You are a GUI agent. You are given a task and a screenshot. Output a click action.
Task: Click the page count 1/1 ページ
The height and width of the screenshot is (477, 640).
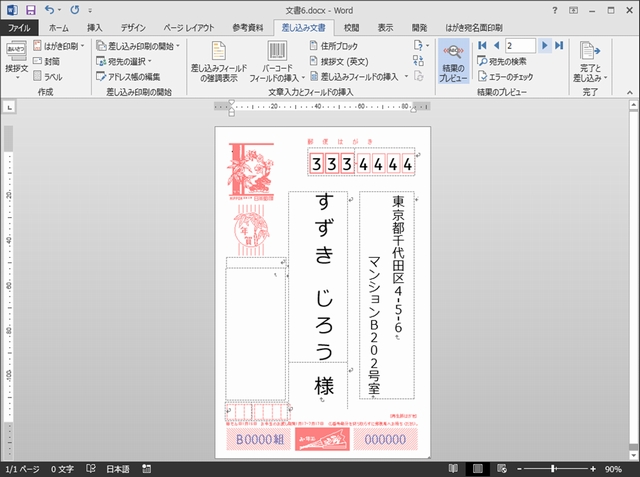[x=22, y=469]
